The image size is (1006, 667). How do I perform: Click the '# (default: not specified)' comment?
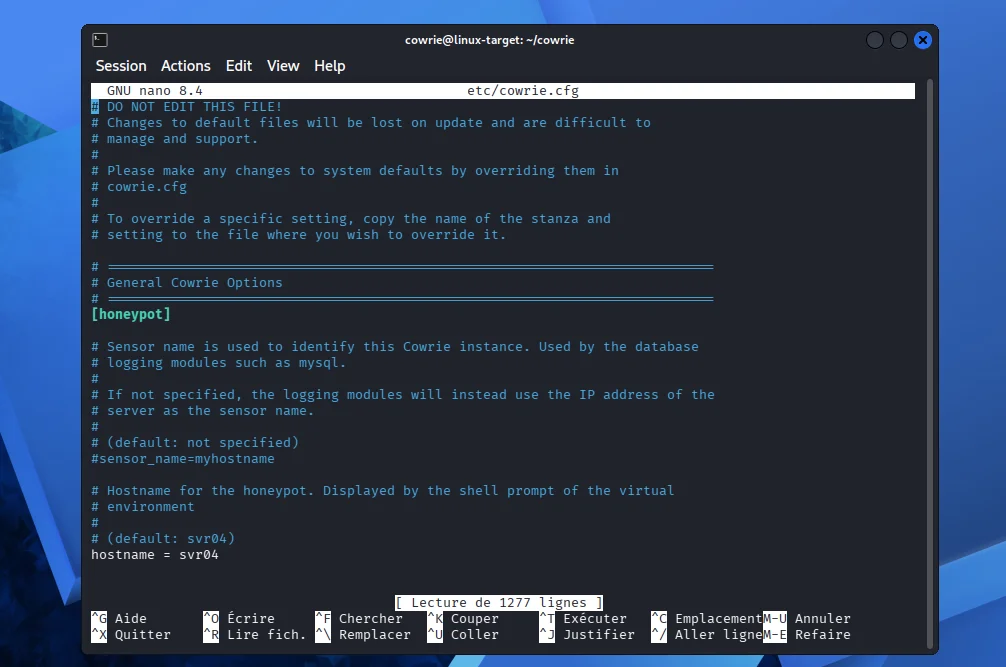tap(195, 443)
